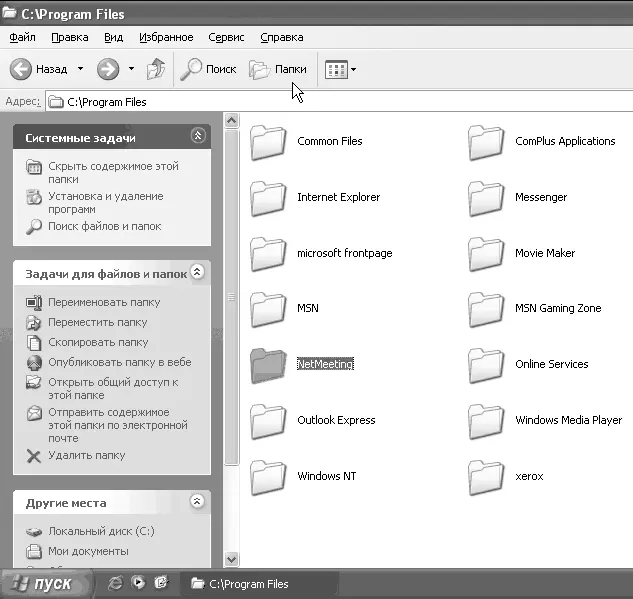Expand the view mode dropdown arrow
Image resolution: width=633 pixels, height=599 pixels.
353,69
